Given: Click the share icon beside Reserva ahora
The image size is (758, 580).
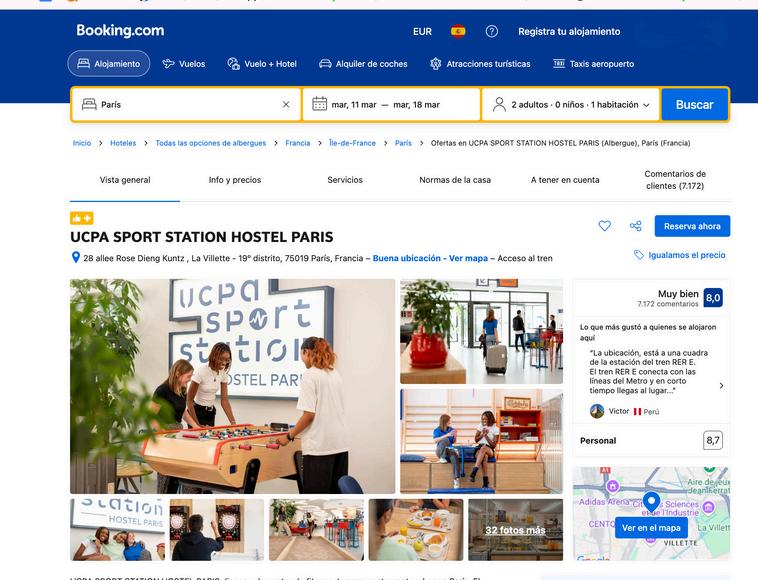Looking at the screenshot, I should [635, 226].
